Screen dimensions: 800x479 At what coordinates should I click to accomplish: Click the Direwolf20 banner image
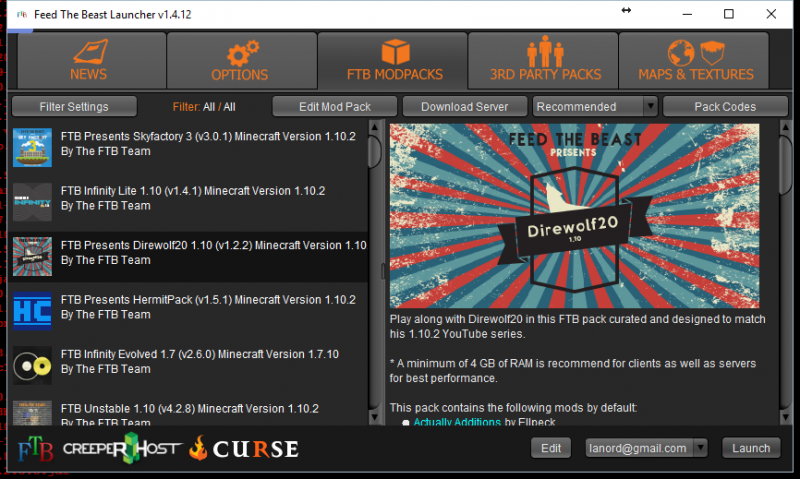coord(574,216)
